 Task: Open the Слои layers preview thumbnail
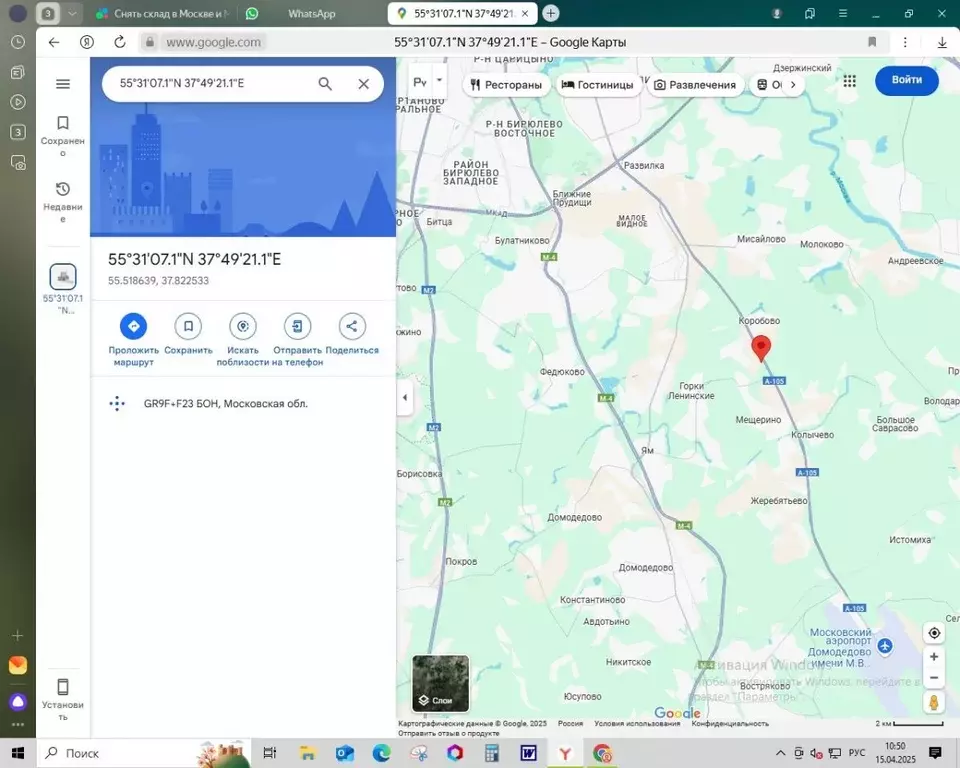(440, 685)
